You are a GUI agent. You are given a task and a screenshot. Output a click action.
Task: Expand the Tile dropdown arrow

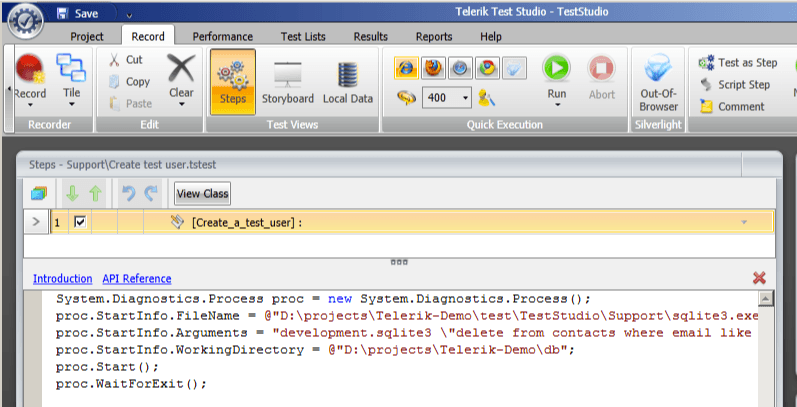tap(72, 105)
